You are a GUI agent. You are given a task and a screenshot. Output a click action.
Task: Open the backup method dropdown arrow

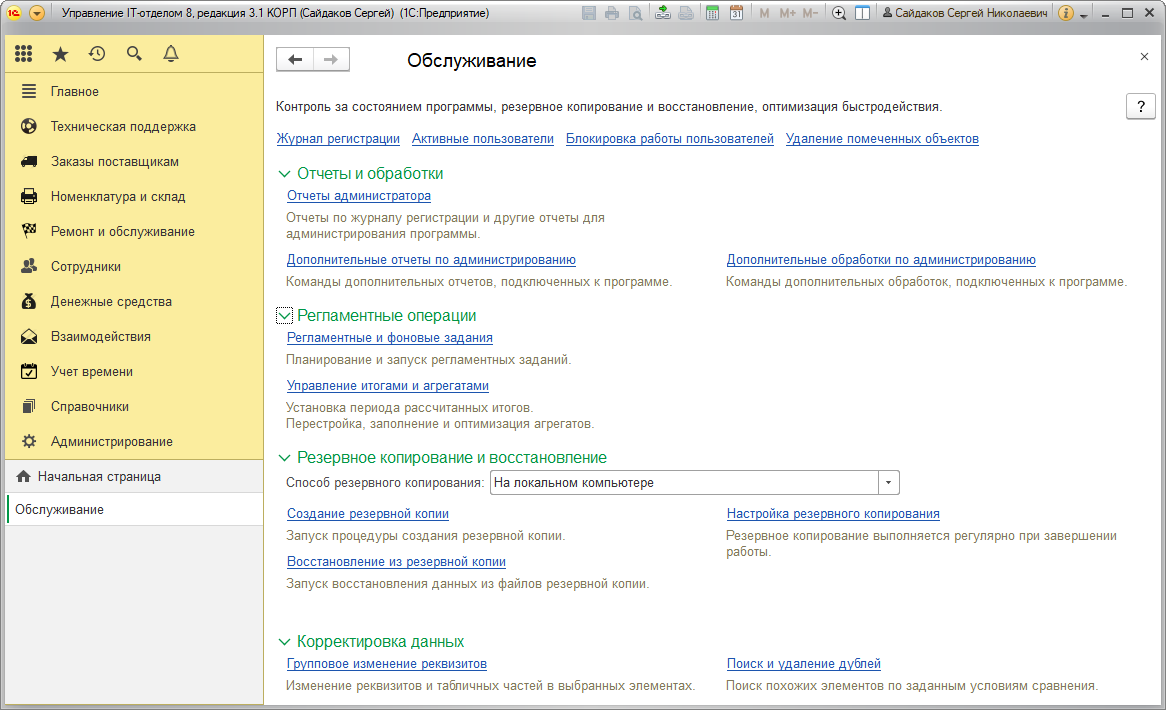click(889, 483)
